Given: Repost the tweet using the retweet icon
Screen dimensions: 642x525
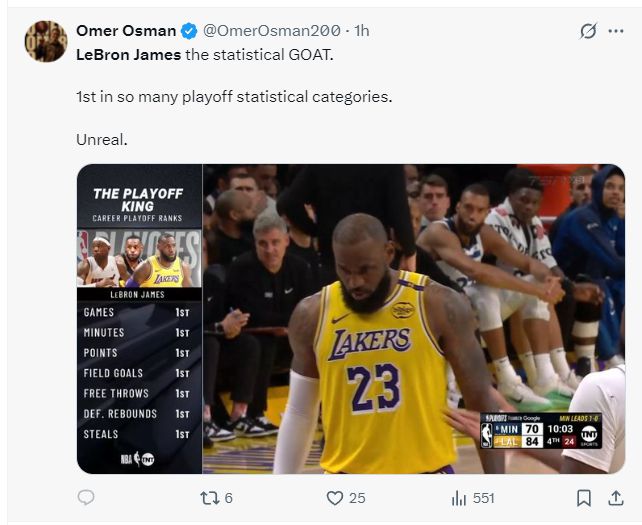Looking at the screenshot, I should pos(210,497).
